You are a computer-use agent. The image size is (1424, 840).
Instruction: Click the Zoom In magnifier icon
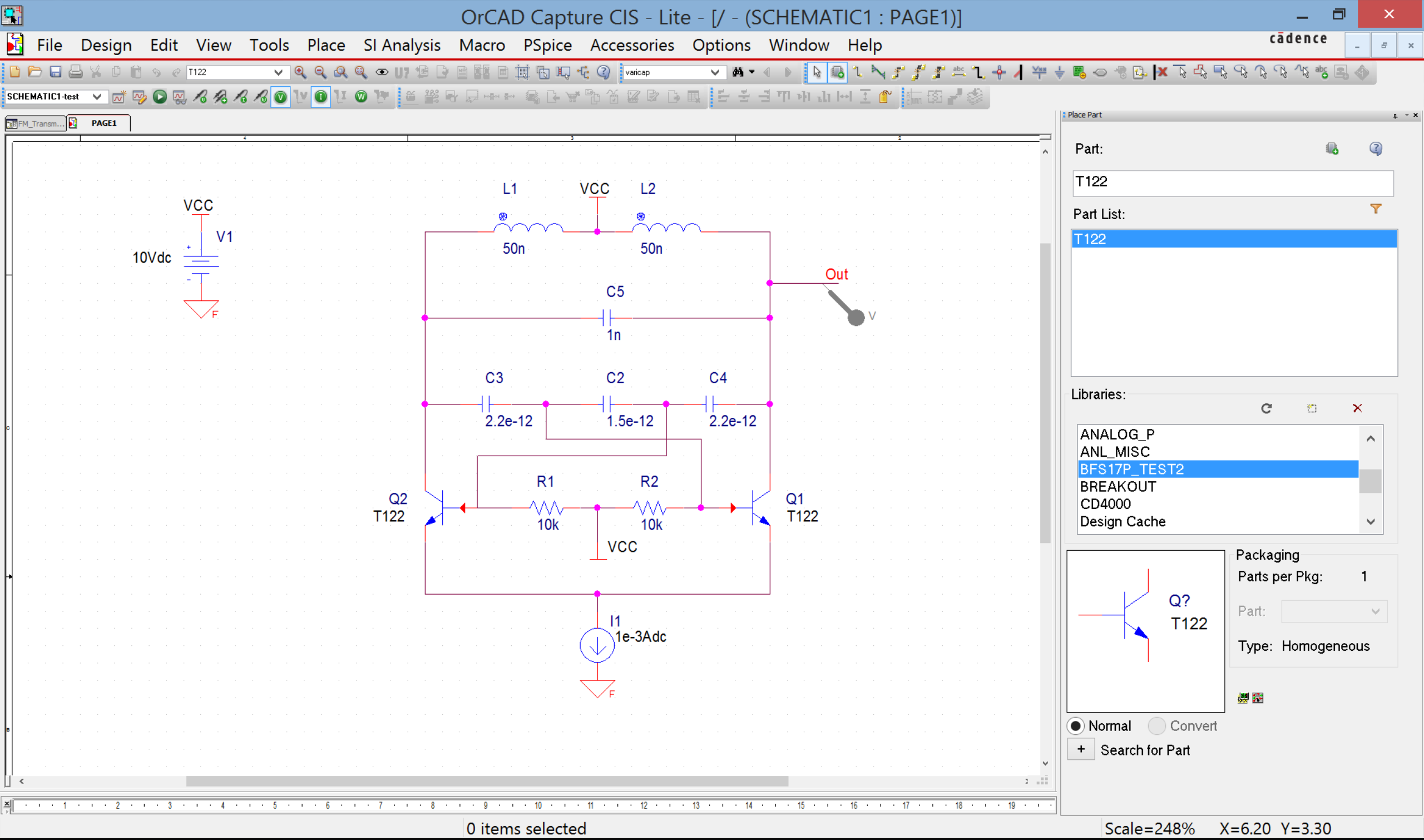click(x=300, y=72)
